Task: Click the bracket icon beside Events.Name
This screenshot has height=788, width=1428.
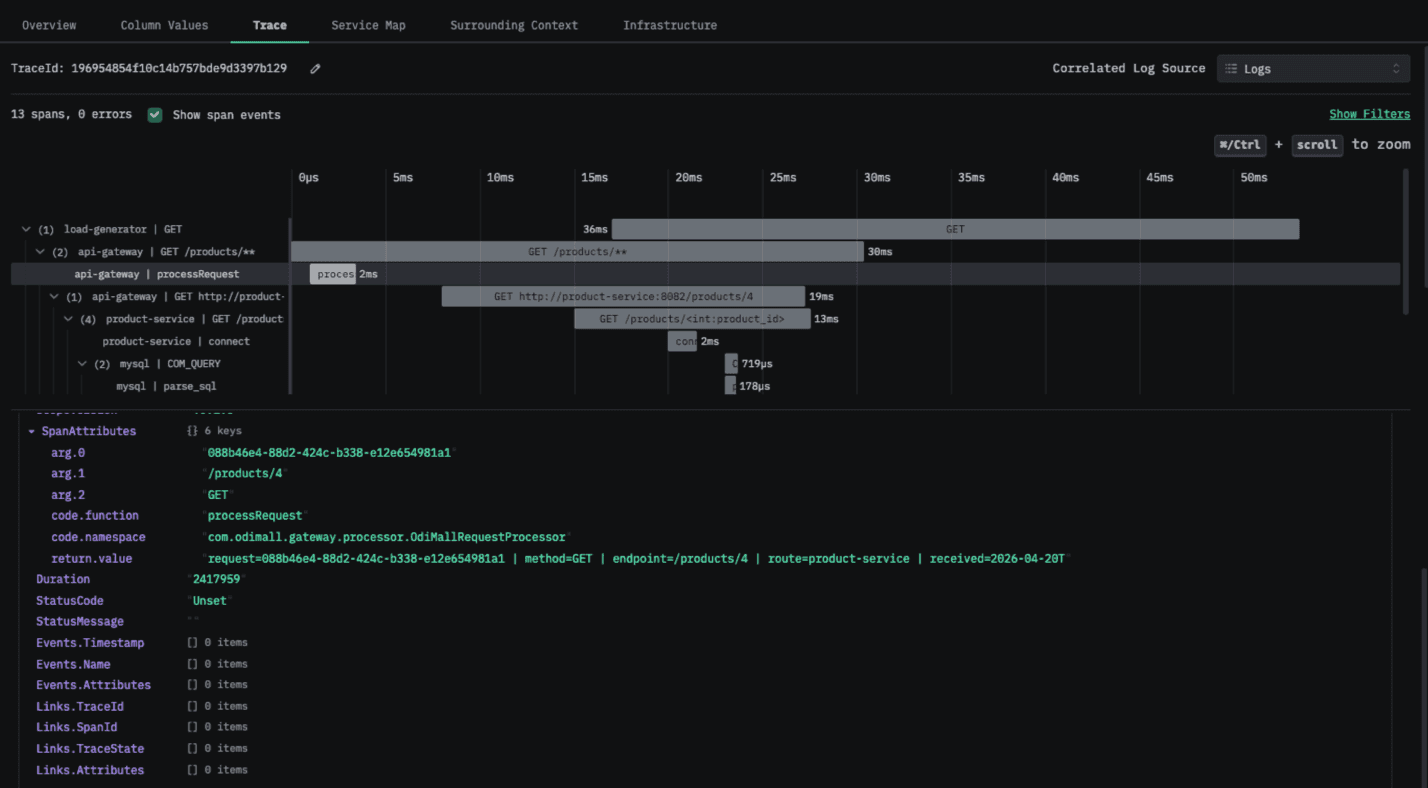Action: [192, 664]
